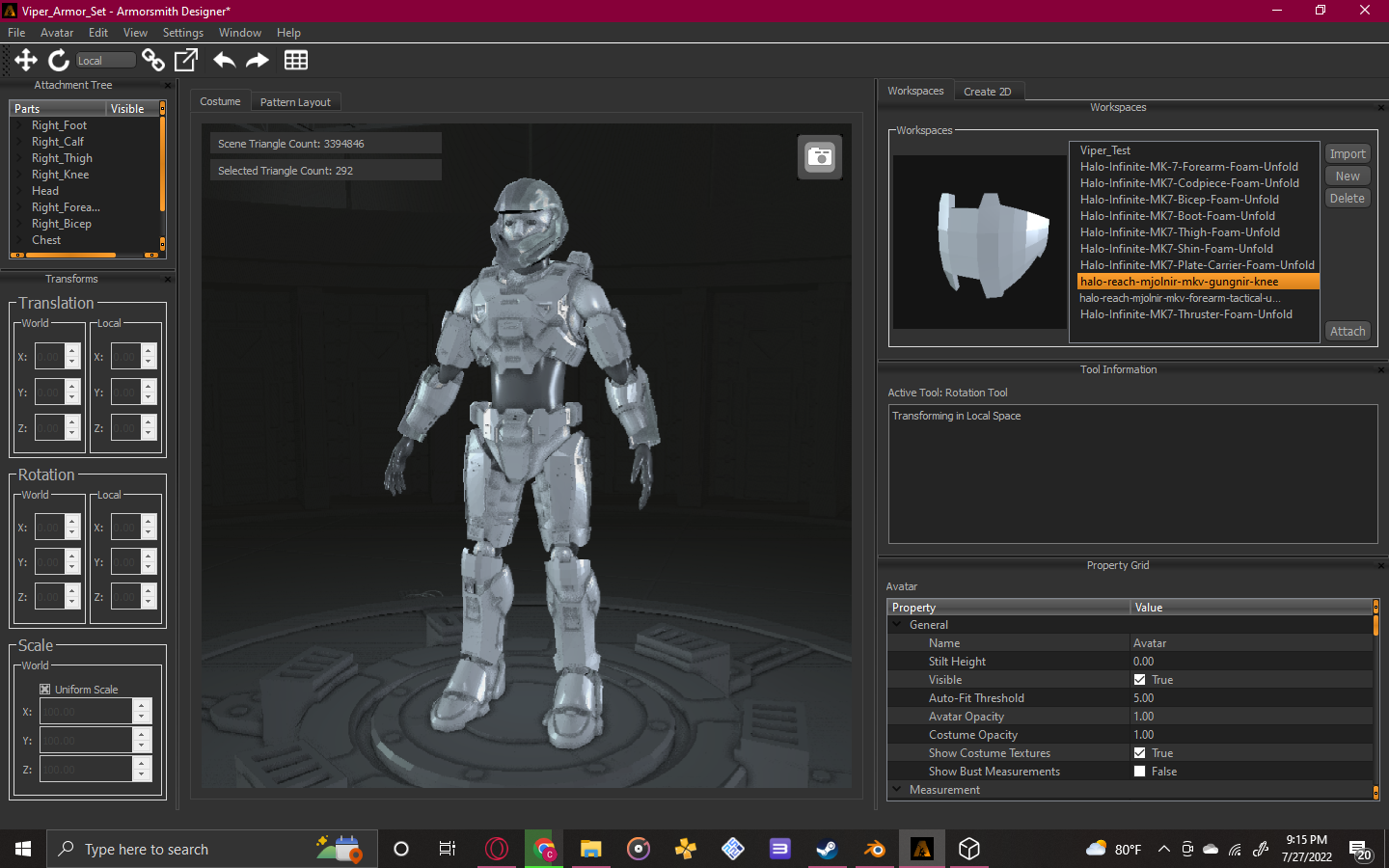
Task: Take a viewport screenshot with camera icon
Action: pyautogui.click(x=820, y=157)
